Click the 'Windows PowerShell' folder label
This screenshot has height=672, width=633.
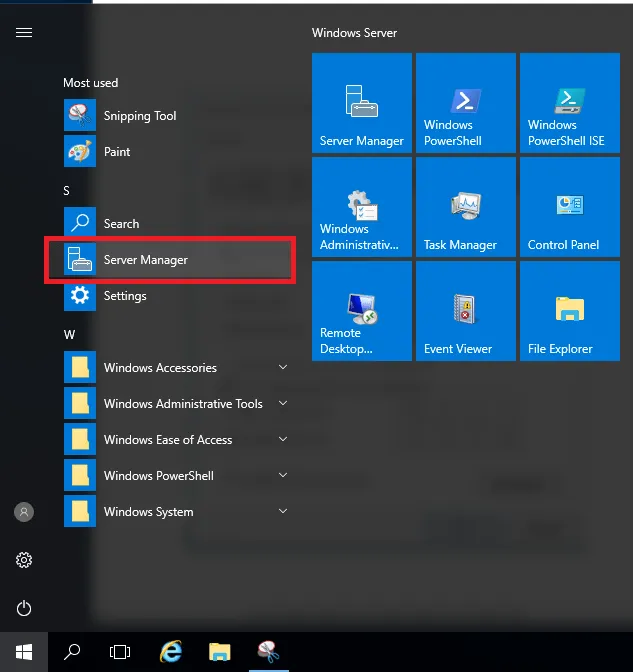(x=159, y=476)
